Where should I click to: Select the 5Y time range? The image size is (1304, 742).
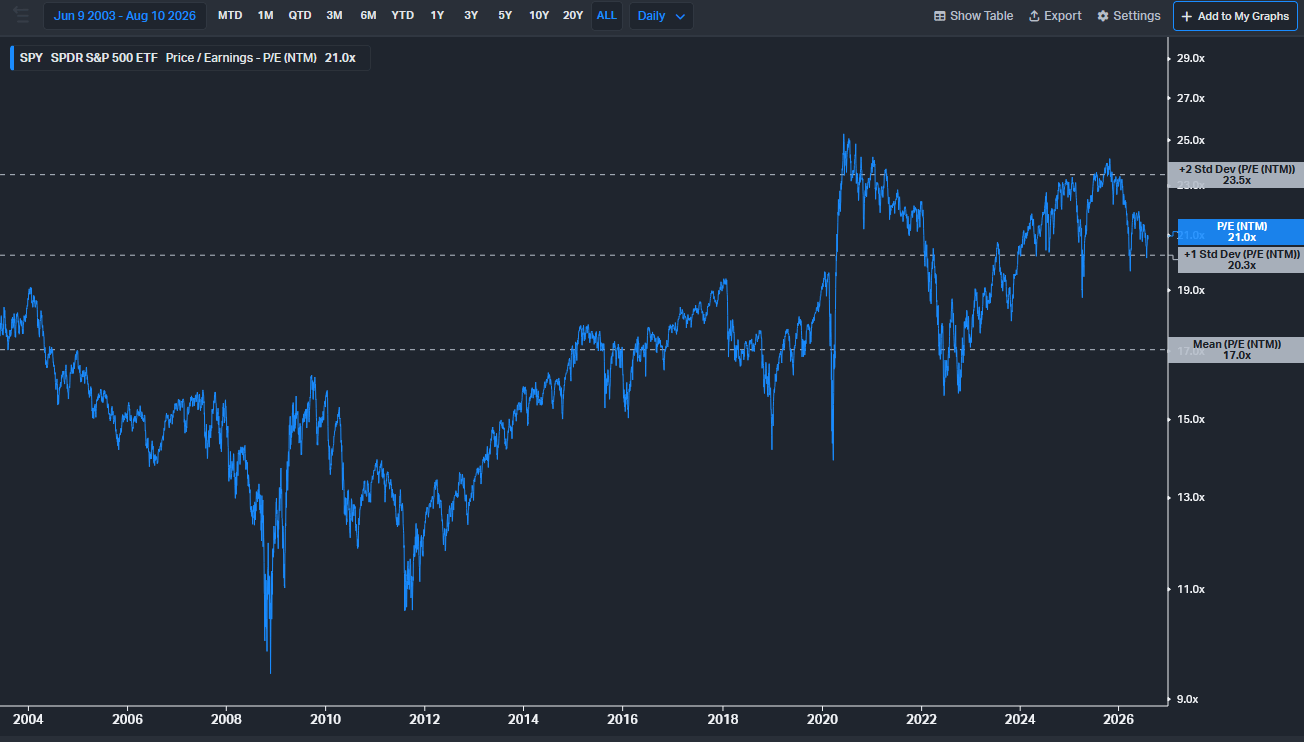pos(505,16)
